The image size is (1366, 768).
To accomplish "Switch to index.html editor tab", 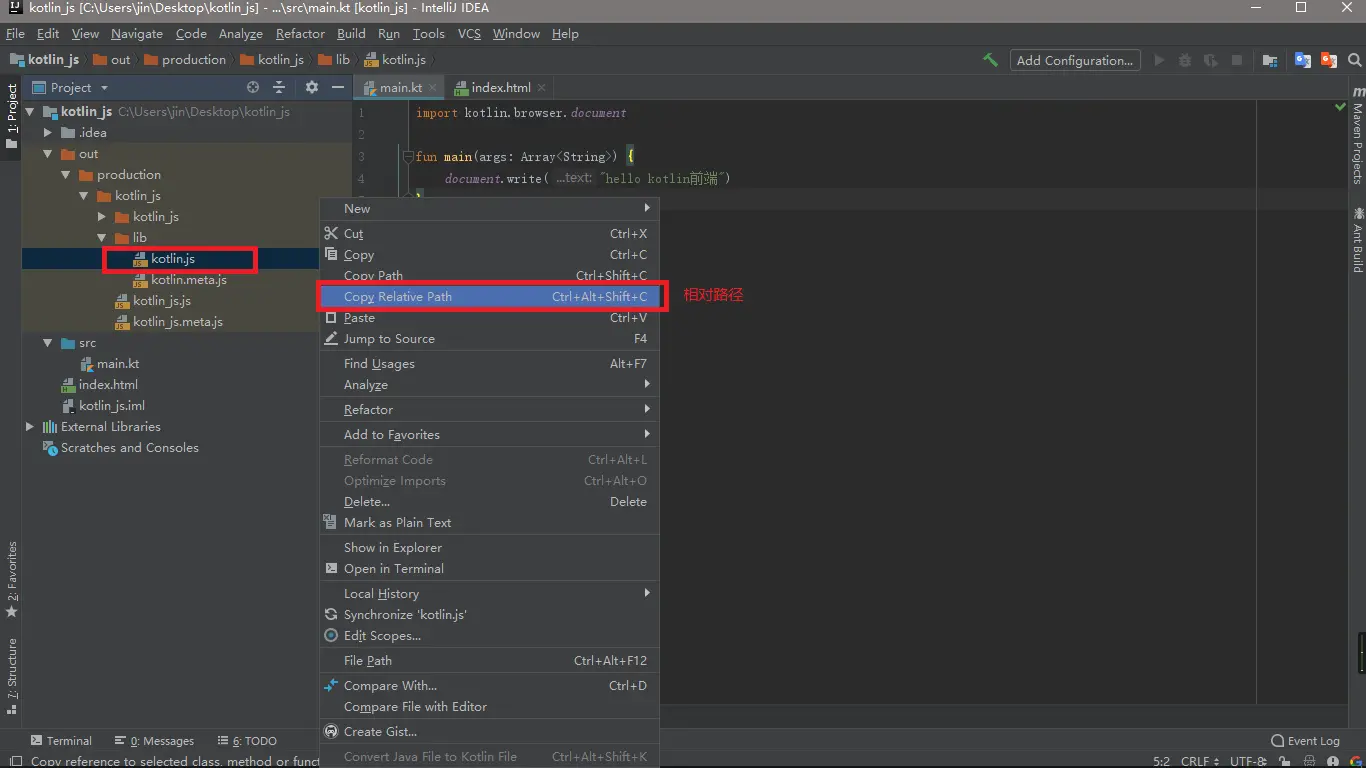I will click(x=500, y=88).
